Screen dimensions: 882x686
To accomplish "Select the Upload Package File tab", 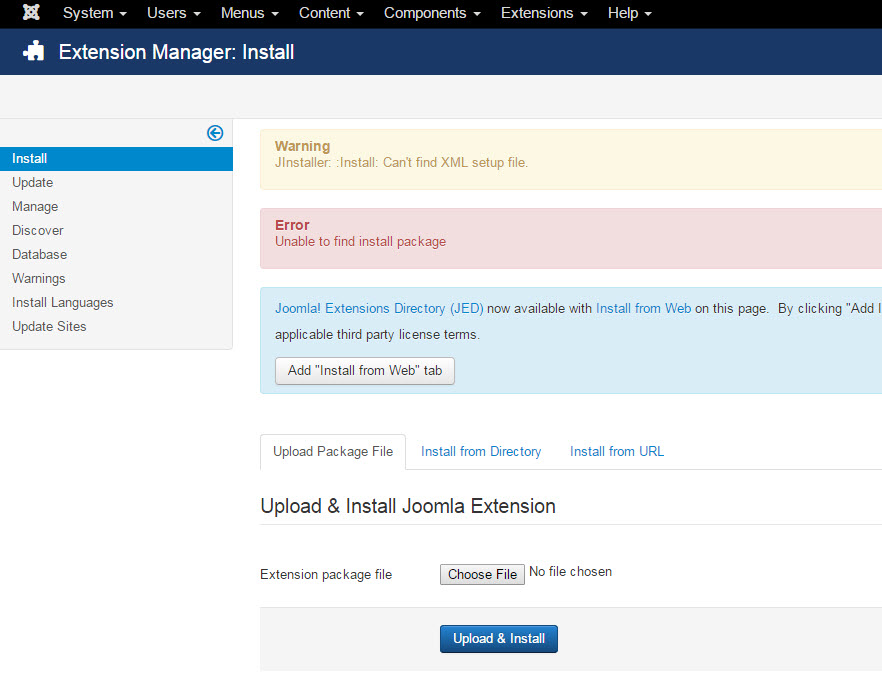I will click(333, 452).
